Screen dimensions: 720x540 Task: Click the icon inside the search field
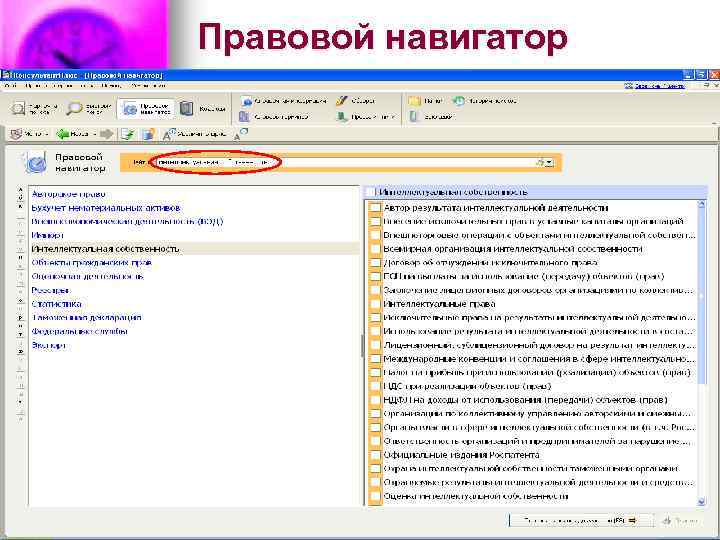tap(540, 163)
